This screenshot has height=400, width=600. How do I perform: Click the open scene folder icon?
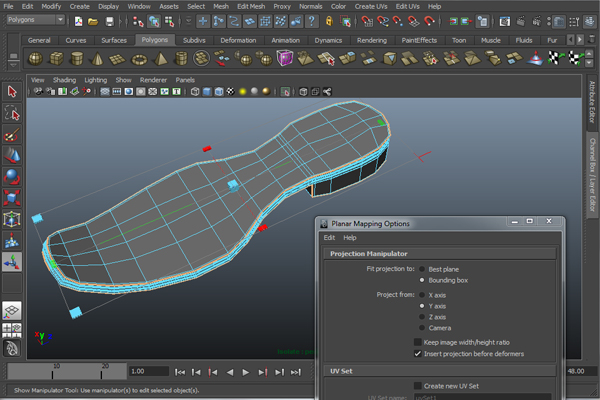click(x=93, y=21)
